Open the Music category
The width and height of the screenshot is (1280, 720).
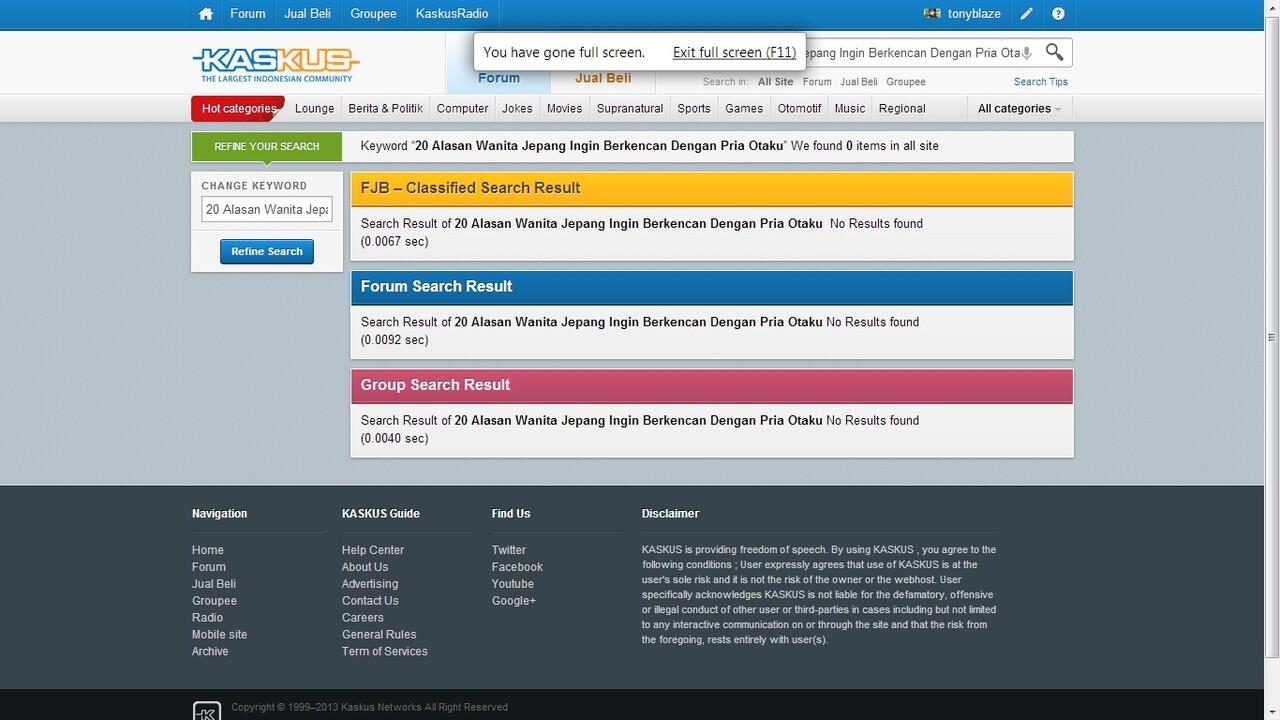pyautogui.click(x=850, y=108)
